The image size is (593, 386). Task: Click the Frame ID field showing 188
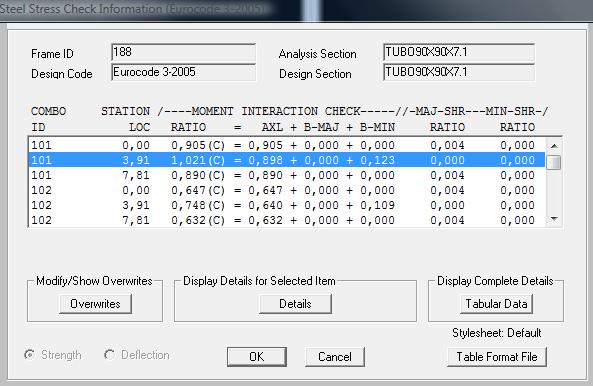pos(183,52)
